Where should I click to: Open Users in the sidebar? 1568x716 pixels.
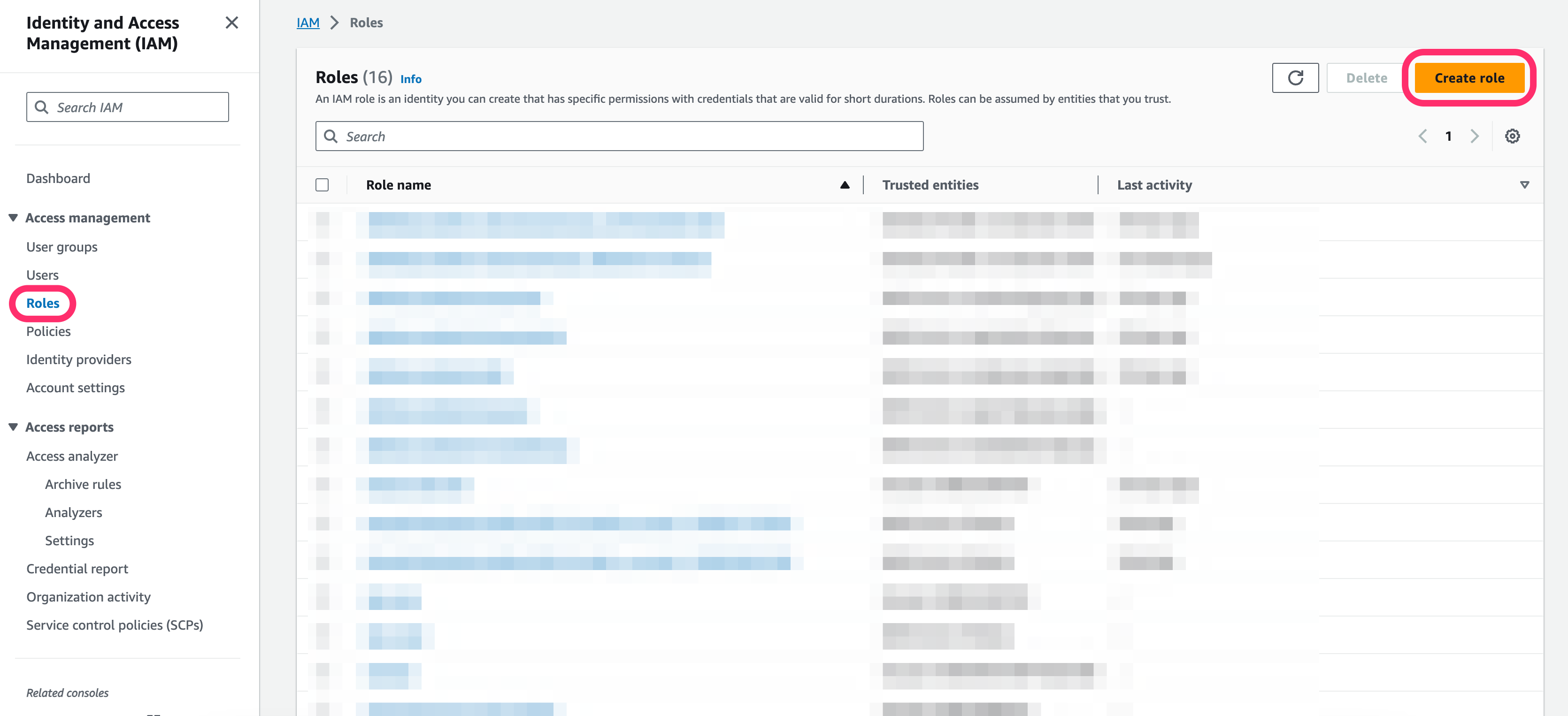point(43,275)
